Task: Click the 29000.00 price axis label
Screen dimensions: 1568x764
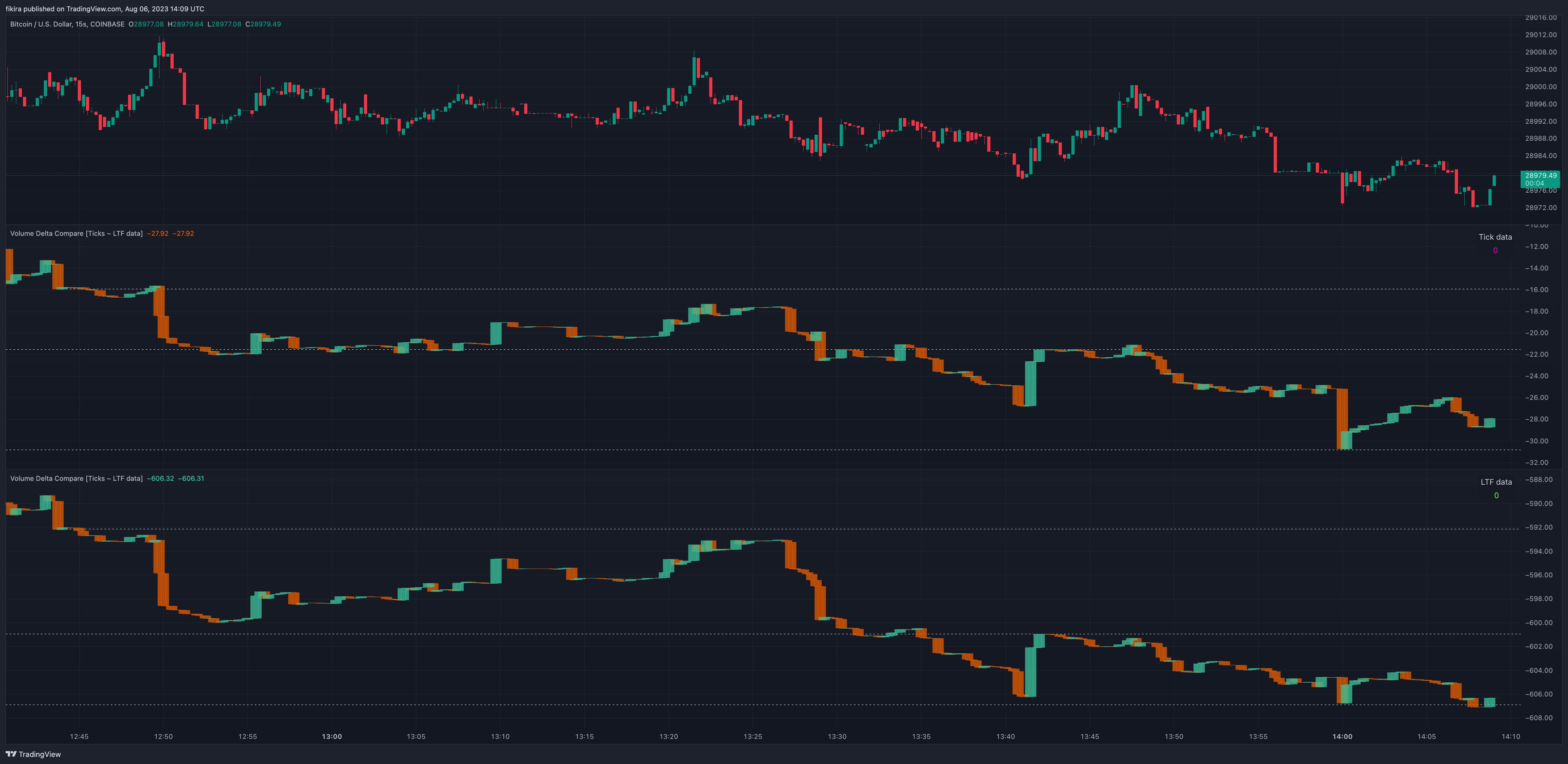Action: tap(1541, 87)
